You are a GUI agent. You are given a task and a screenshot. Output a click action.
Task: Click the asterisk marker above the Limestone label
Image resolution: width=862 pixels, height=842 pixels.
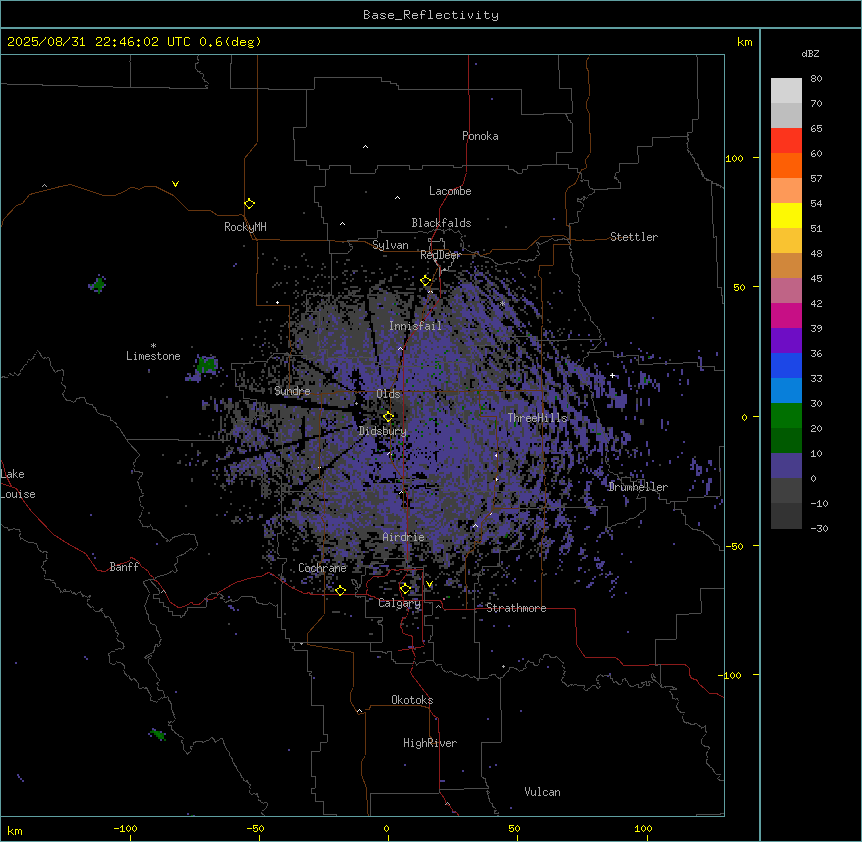(153, 346)
